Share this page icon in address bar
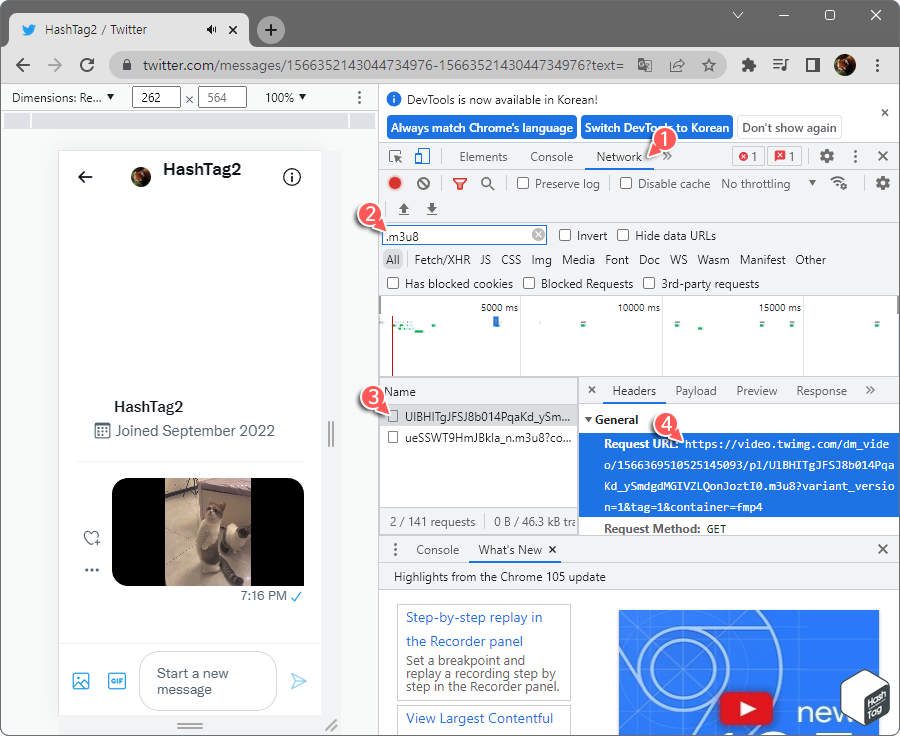Image resolution: width=900 pixels, height=736 pixels. (677, 65)
